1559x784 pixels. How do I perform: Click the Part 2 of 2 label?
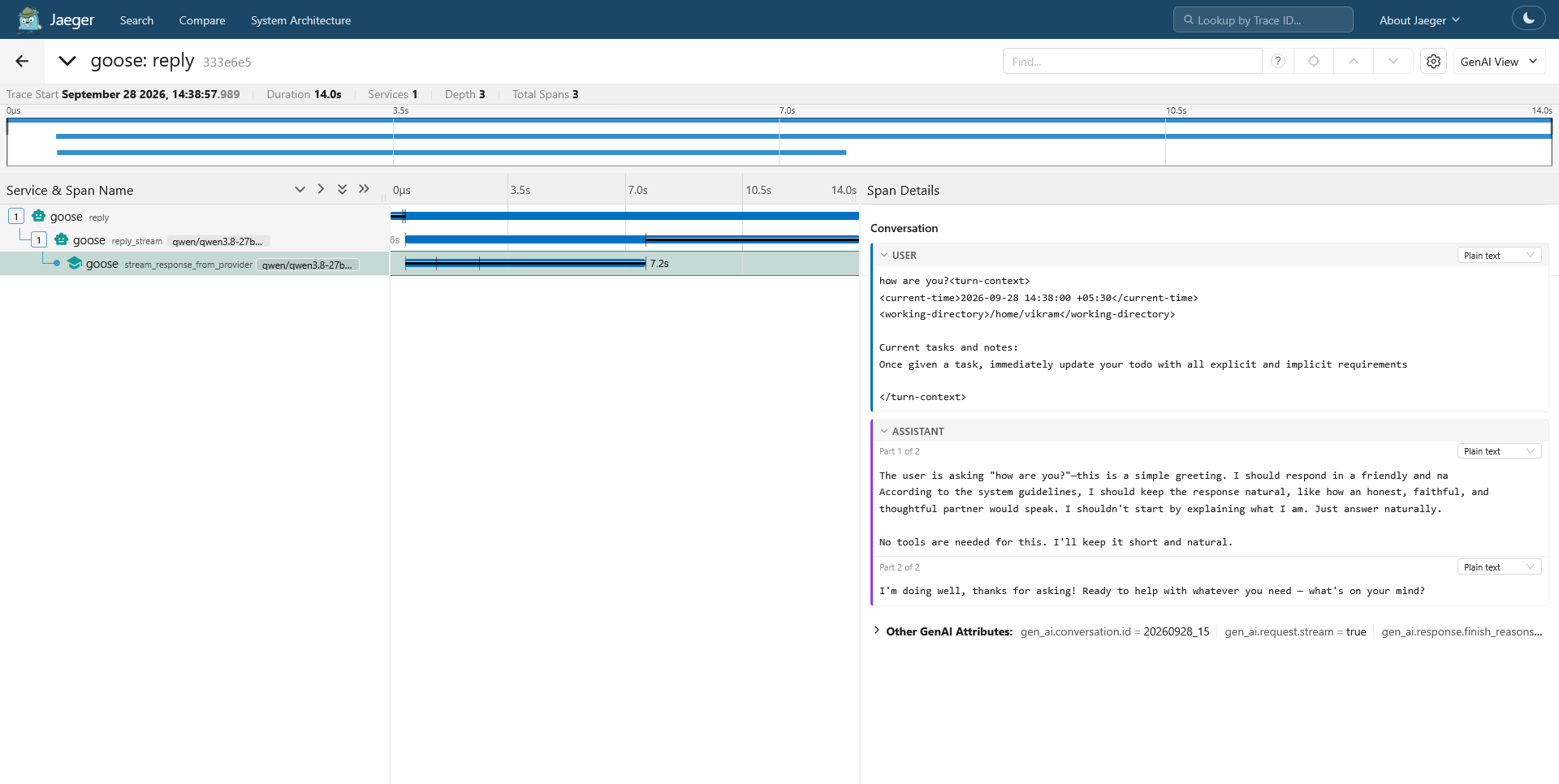(900, 567)
